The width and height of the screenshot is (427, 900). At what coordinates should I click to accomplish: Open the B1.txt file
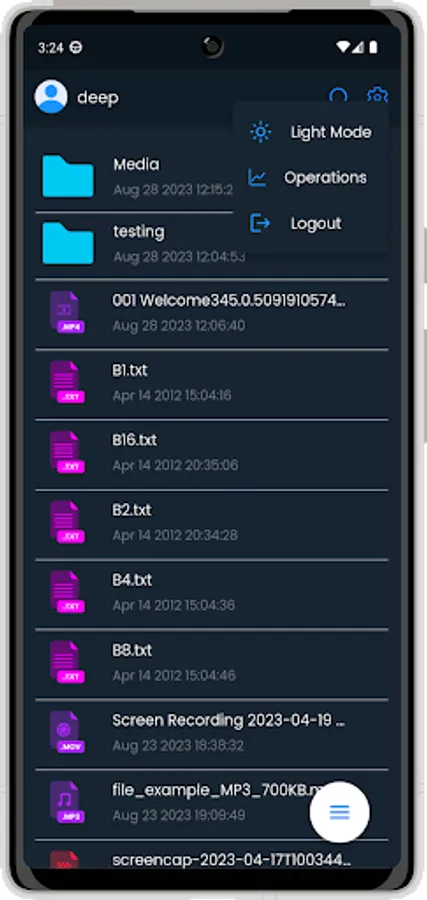click(x=212, y=383)
